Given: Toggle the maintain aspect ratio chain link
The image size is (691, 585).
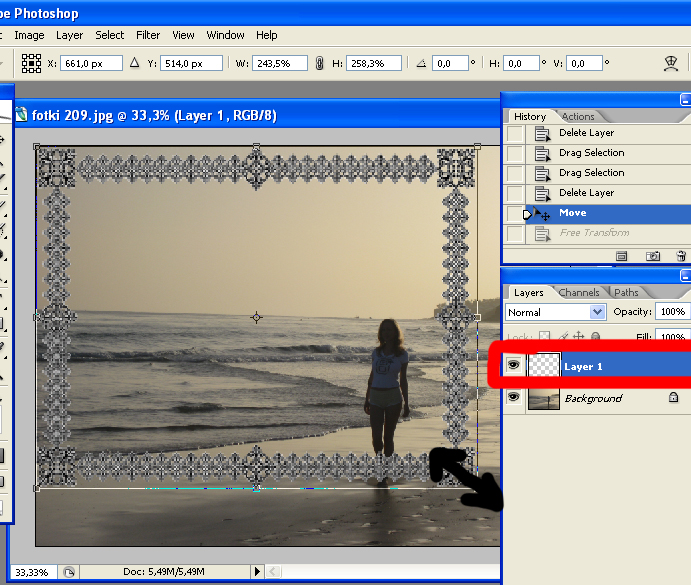Looking at the screenshot, I should click(x=319, y=63).
